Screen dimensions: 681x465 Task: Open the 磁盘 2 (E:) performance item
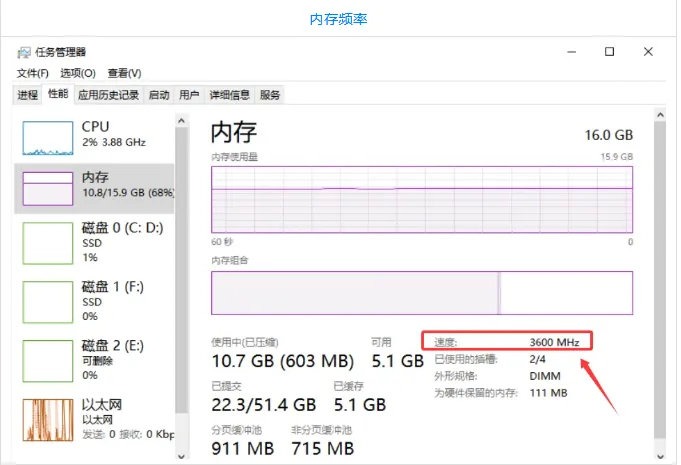click(x=95, y=360)
